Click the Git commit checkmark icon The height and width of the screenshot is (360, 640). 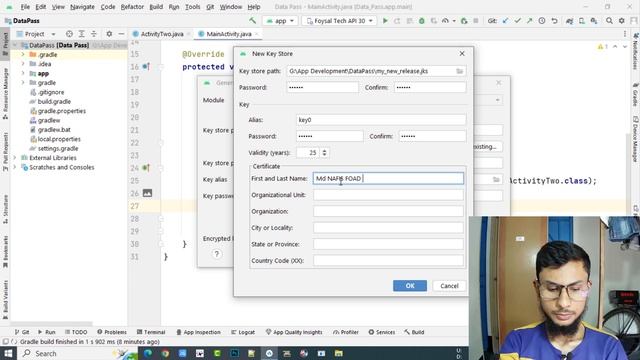518,20
